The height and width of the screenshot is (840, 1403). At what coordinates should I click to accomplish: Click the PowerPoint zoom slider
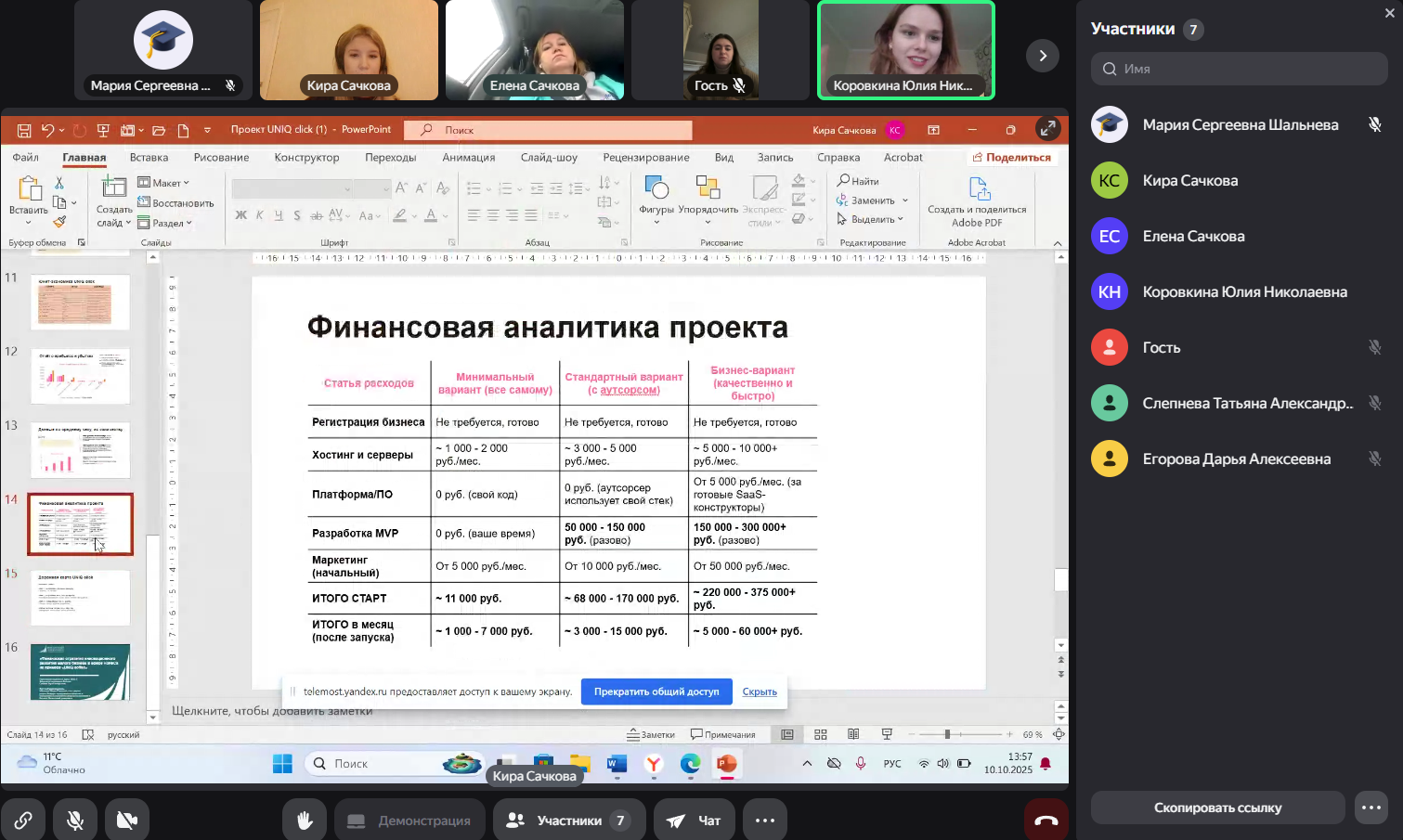tap(947, 734)
